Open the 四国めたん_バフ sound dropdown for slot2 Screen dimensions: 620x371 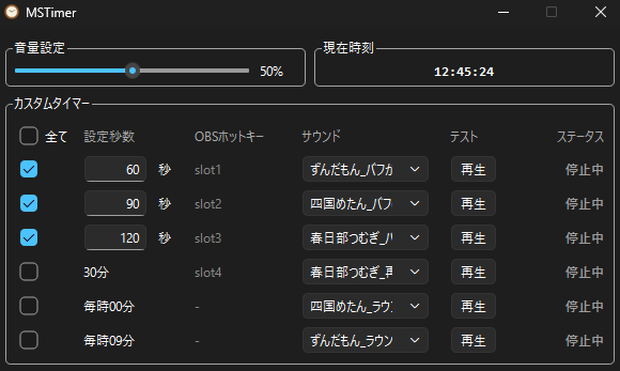click(x=365, y=203)
